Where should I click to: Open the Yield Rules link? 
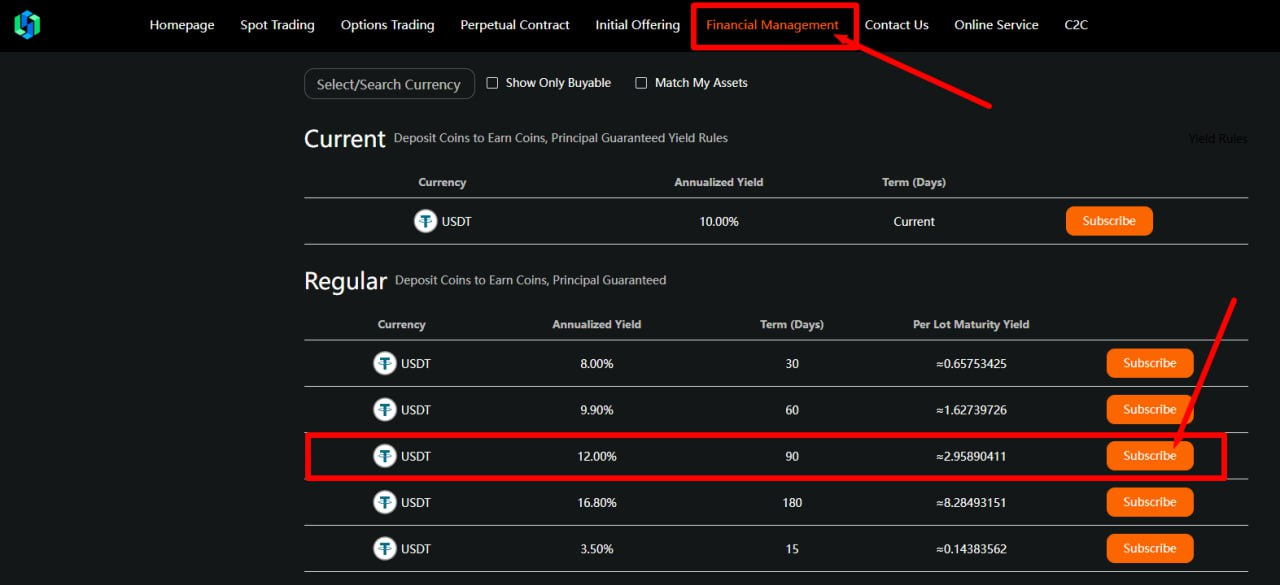(1218, 139)
